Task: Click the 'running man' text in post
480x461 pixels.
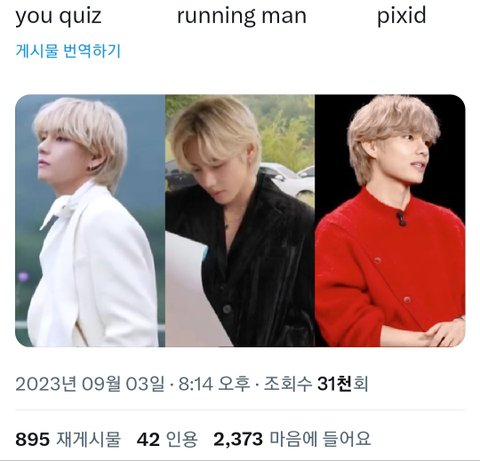Action: click(242, 16)
